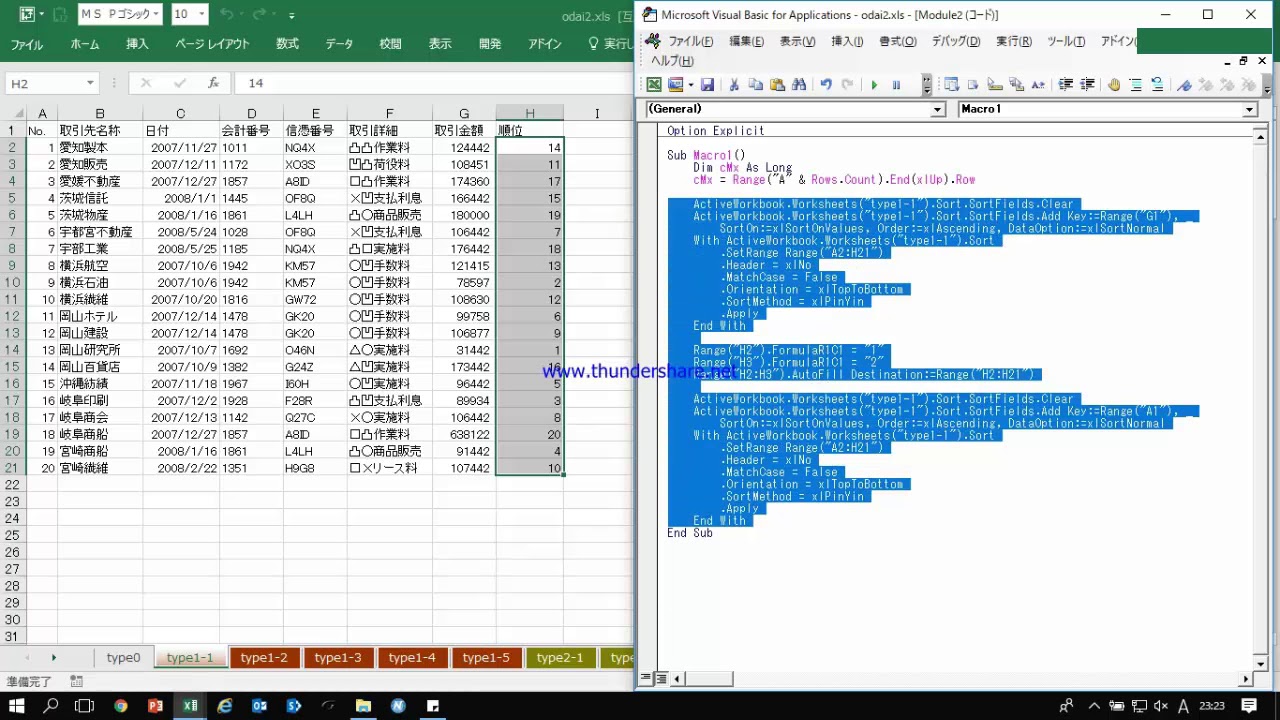Viewport: 1280px width, 720px height.
Task: Expand the Macro1 procedure dropdown
Action: point(1249,109)
